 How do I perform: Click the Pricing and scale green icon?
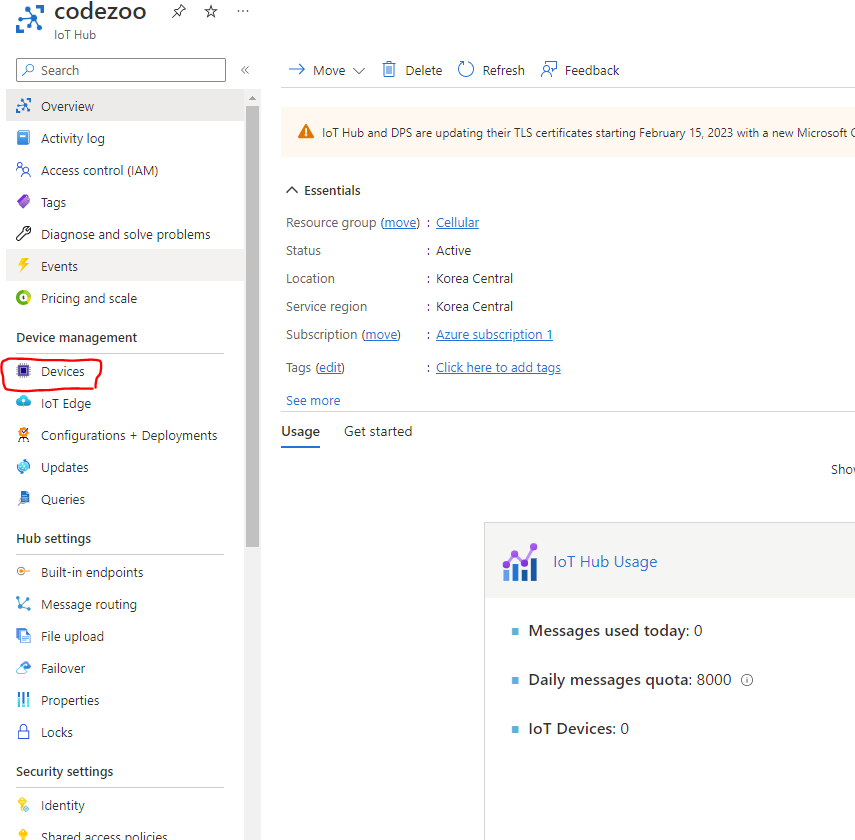(x=23, y=297)
